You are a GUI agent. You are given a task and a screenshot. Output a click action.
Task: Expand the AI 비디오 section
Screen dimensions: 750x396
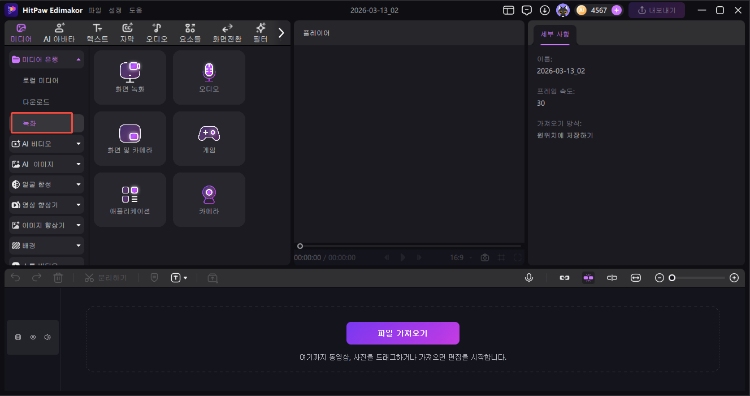pyautogui.click(x=46, y=143)
